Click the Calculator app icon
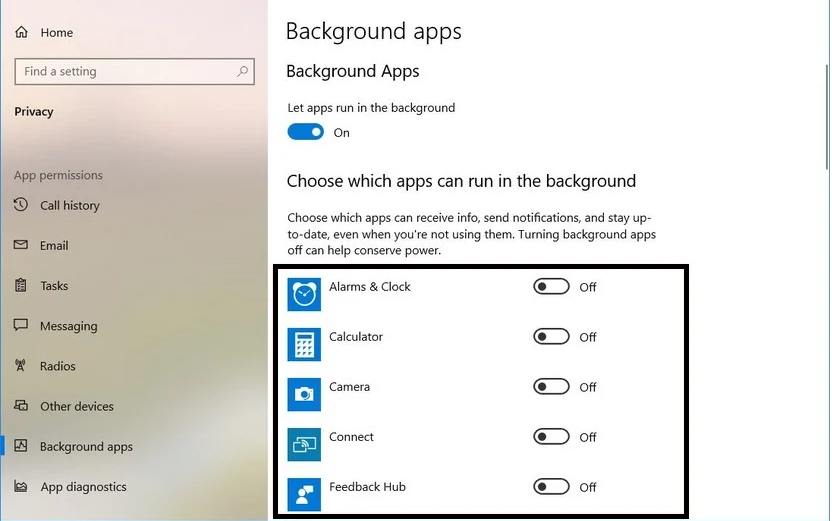 (304, 344)
